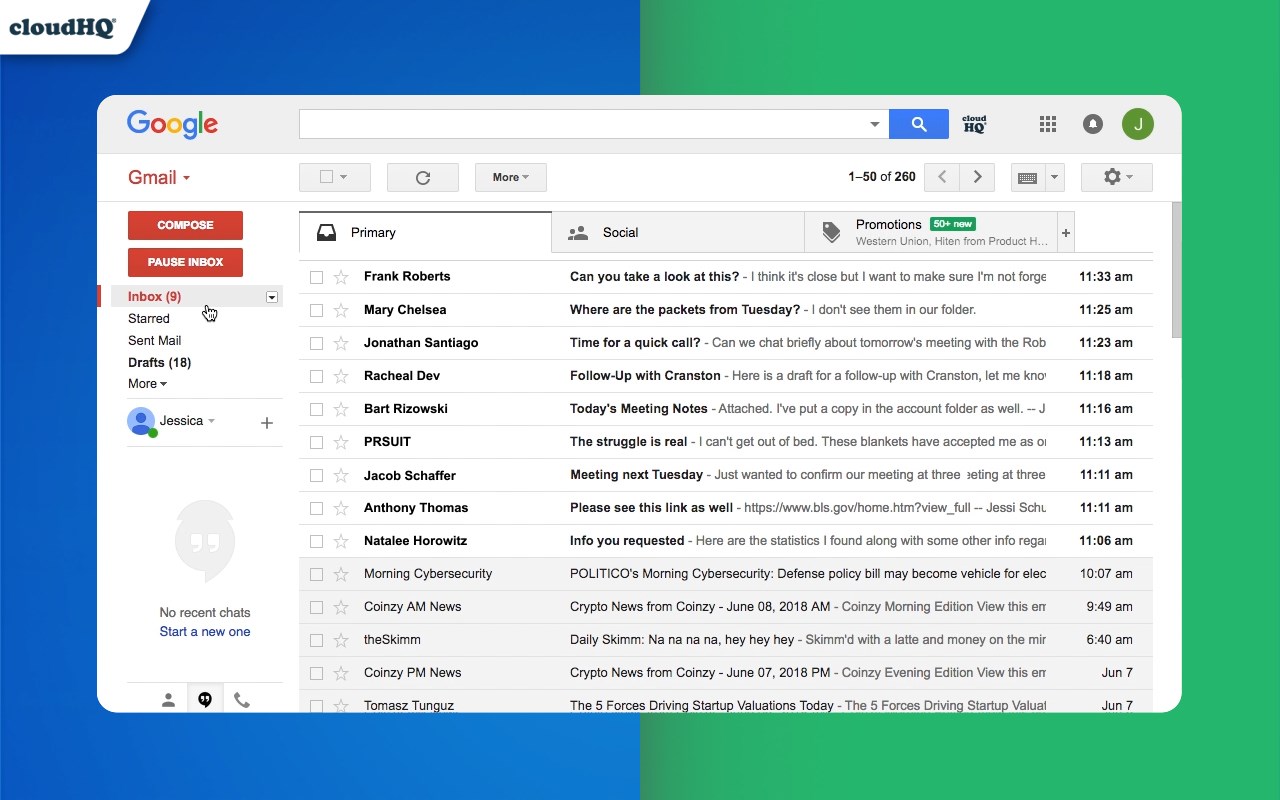
Task: Click the PAUSE INBOX button
Action: pyautogui.click(x=185, y=262)
